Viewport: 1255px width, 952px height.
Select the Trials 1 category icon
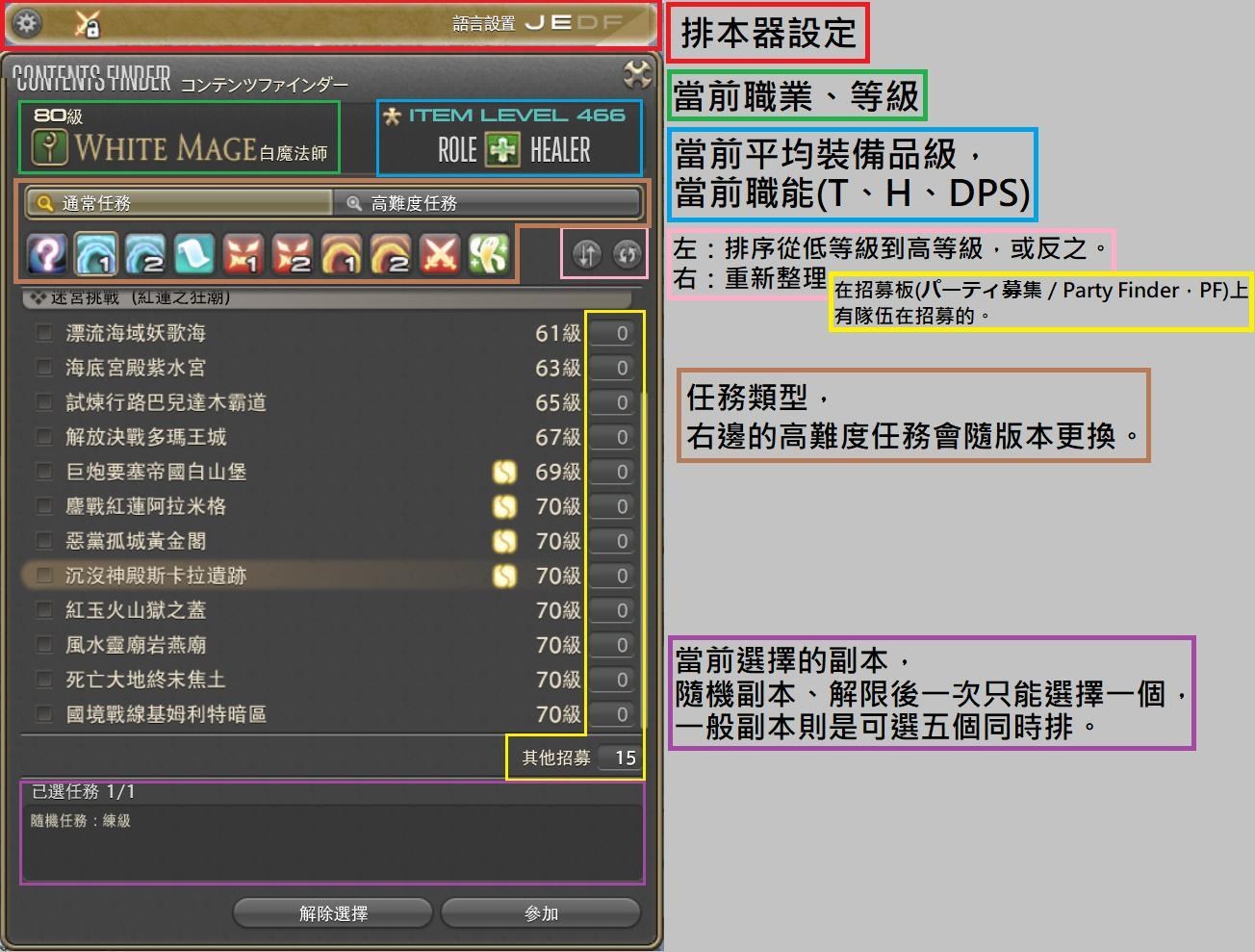(x=243, y=255)
